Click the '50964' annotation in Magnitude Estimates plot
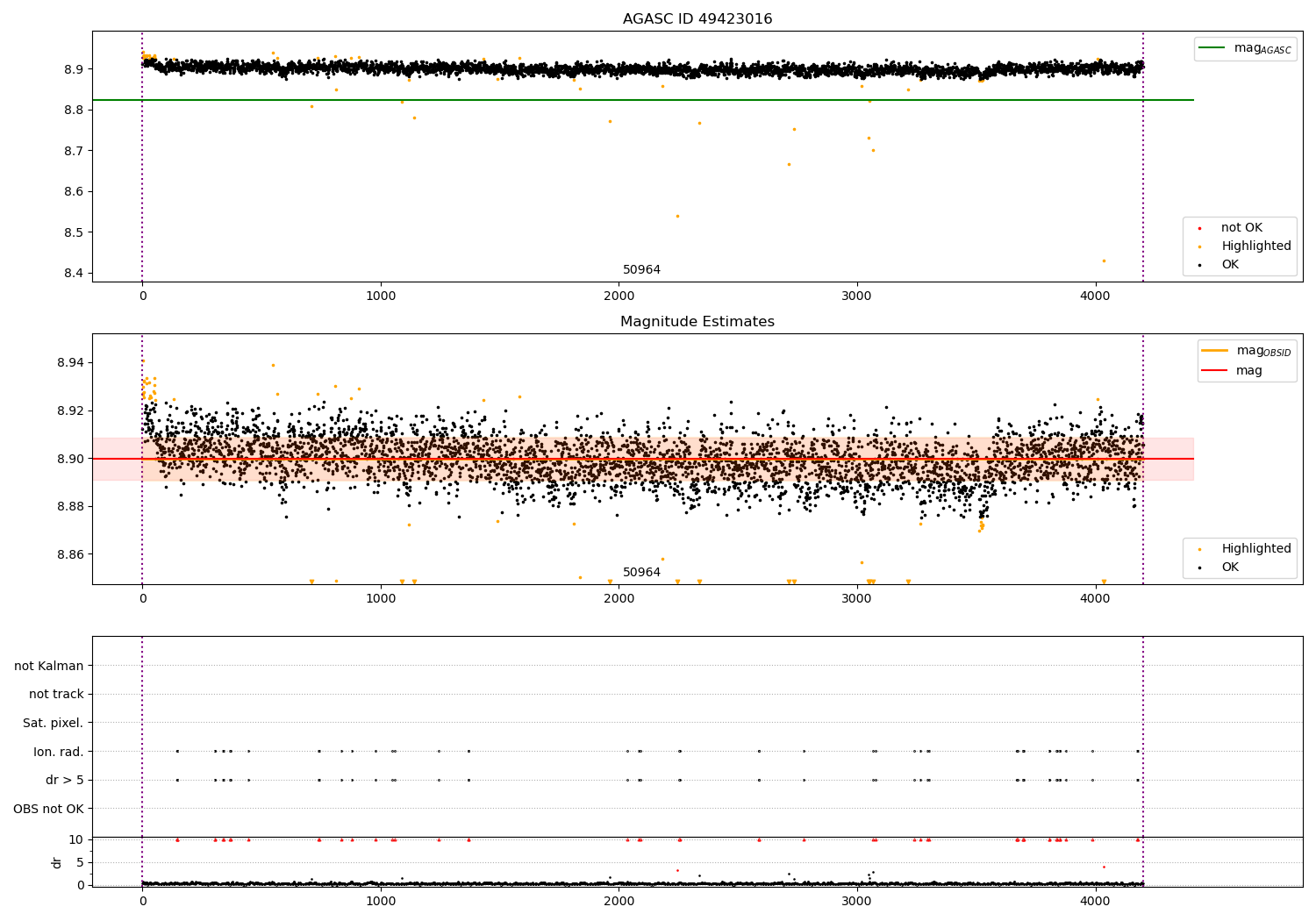The height and width of the screenshot is (921, 1316). [x=642, y=573]
